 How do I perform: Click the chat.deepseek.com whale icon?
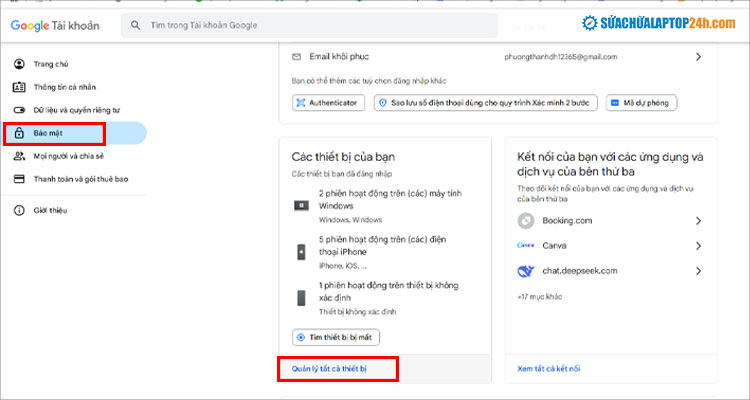[526, 270]
